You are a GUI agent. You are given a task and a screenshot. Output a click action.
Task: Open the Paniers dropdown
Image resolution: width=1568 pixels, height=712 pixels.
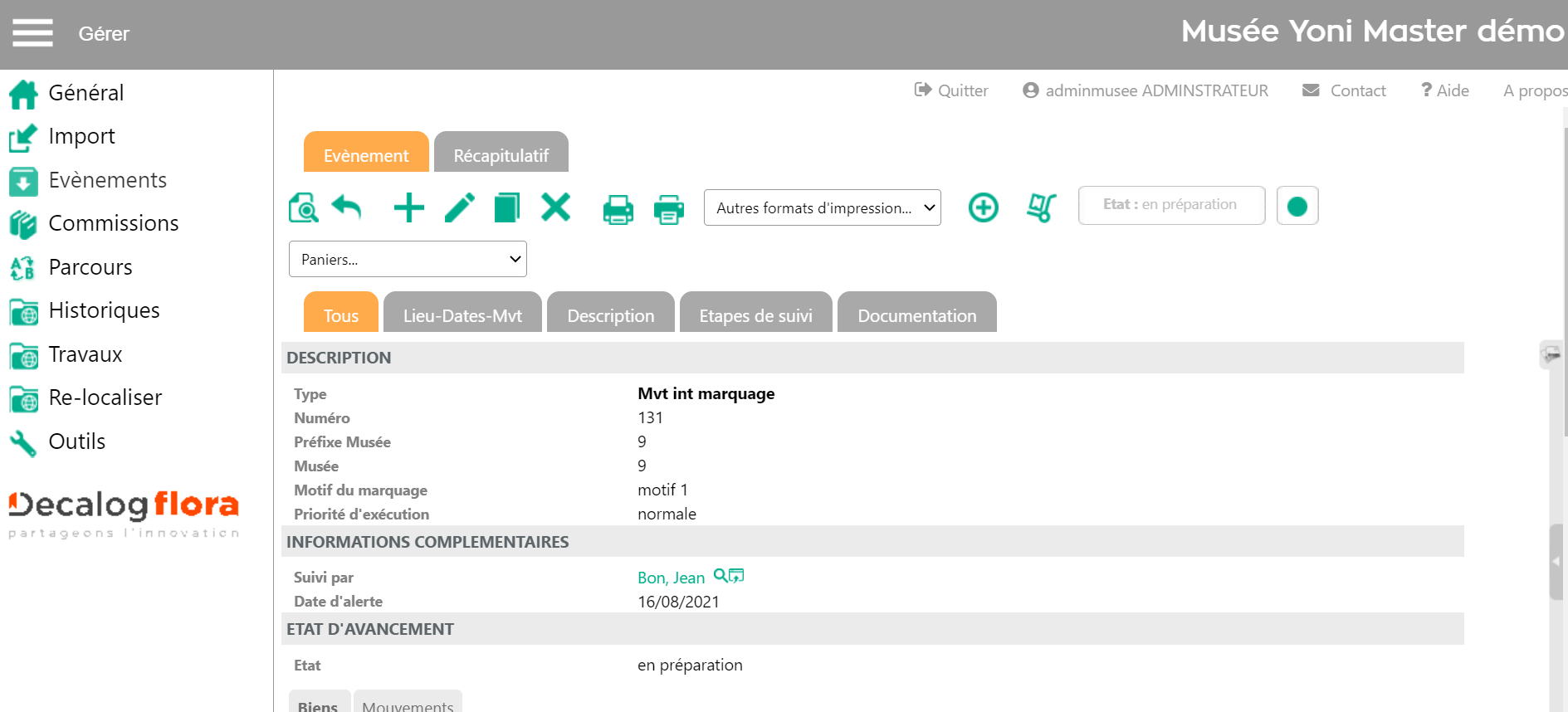point(408,259)
